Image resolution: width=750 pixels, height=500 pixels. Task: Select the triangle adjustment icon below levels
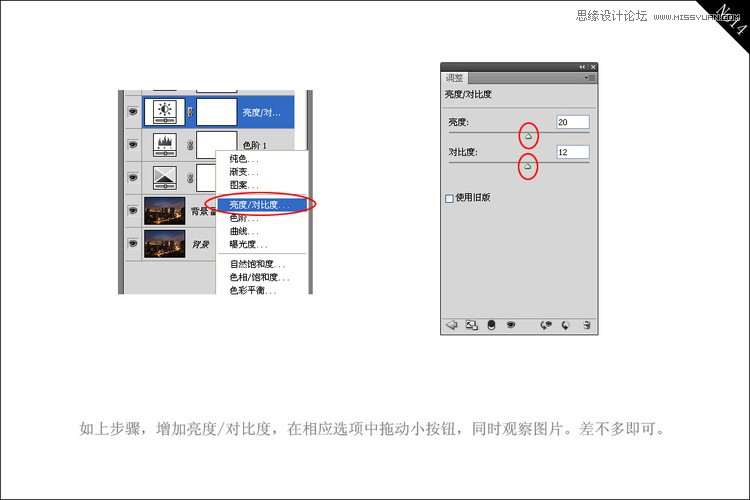click(x=165, y=178)
